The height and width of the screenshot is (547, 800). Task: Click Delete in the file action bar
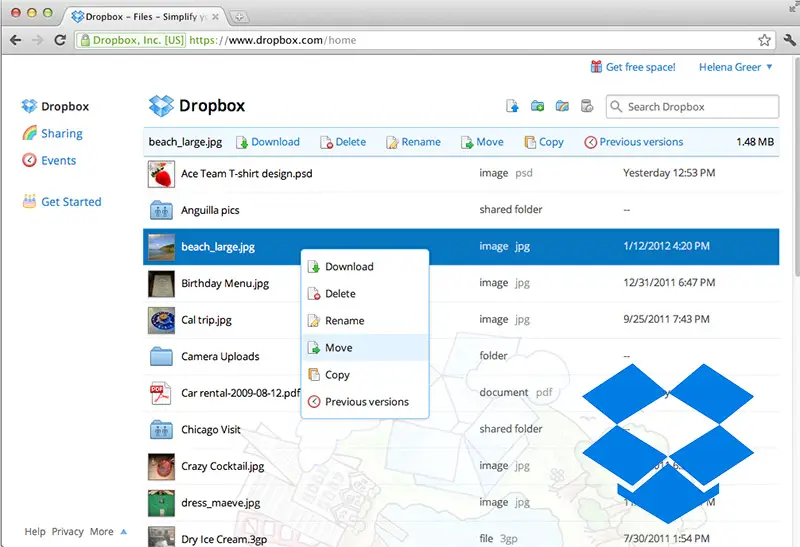coord(343,142)
